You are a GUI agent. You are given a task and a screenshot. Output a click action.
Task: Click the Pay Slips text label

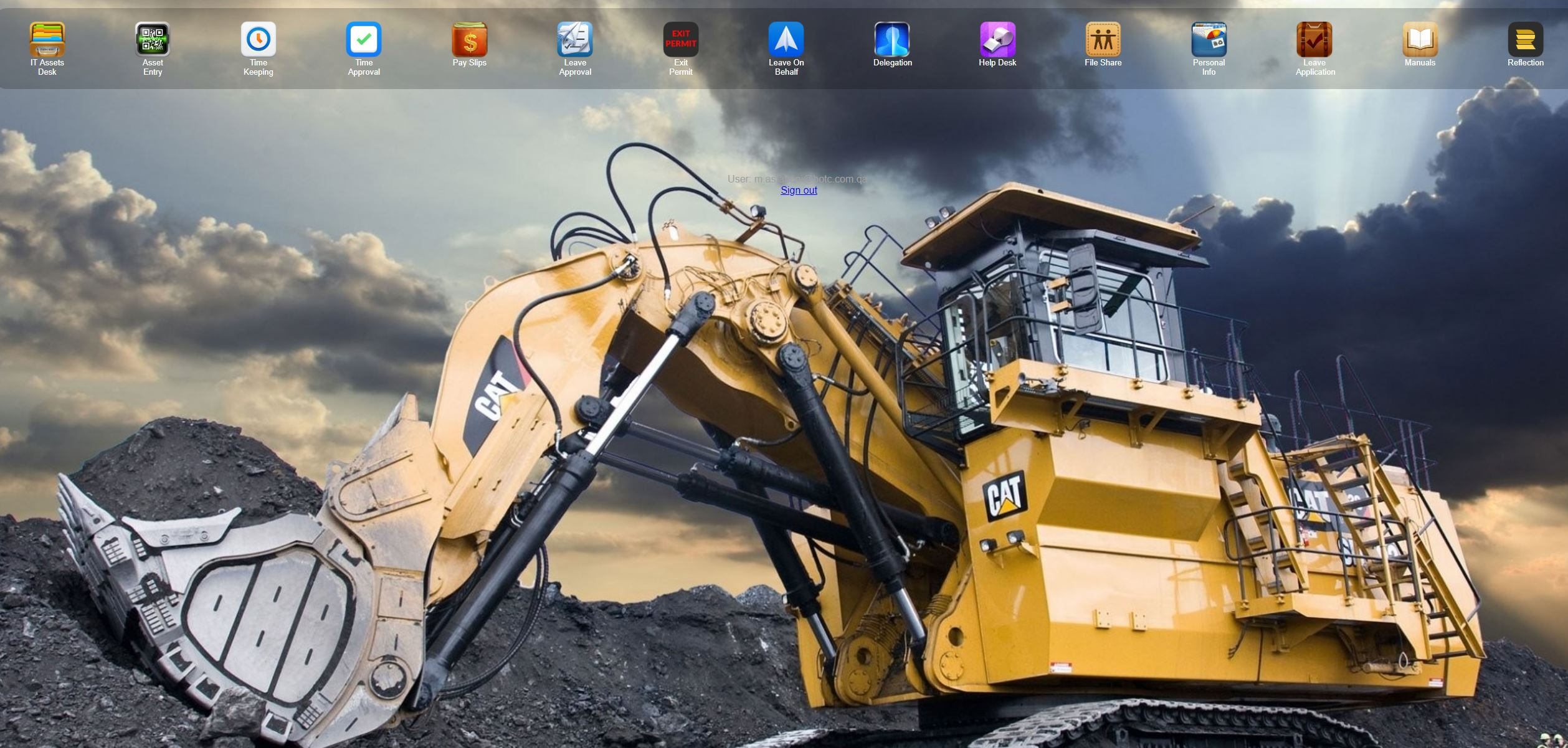(470, 63)
